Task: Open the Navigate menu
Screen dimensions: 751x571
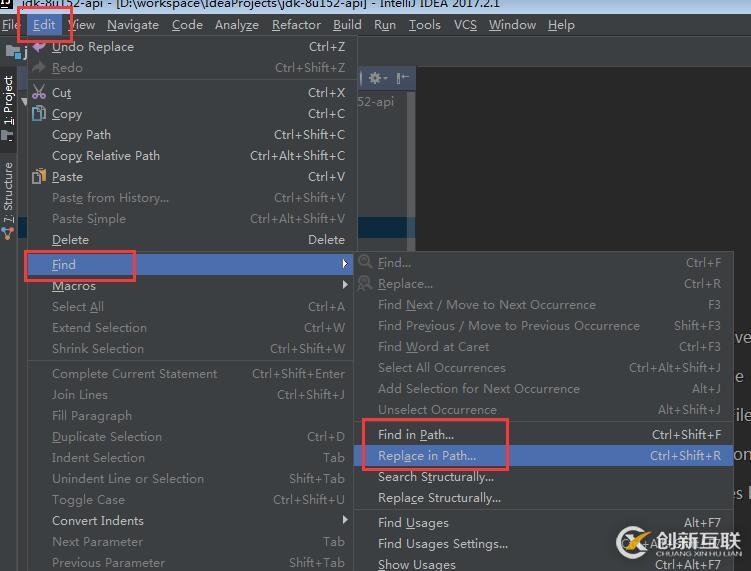Action: click(133, 25)
